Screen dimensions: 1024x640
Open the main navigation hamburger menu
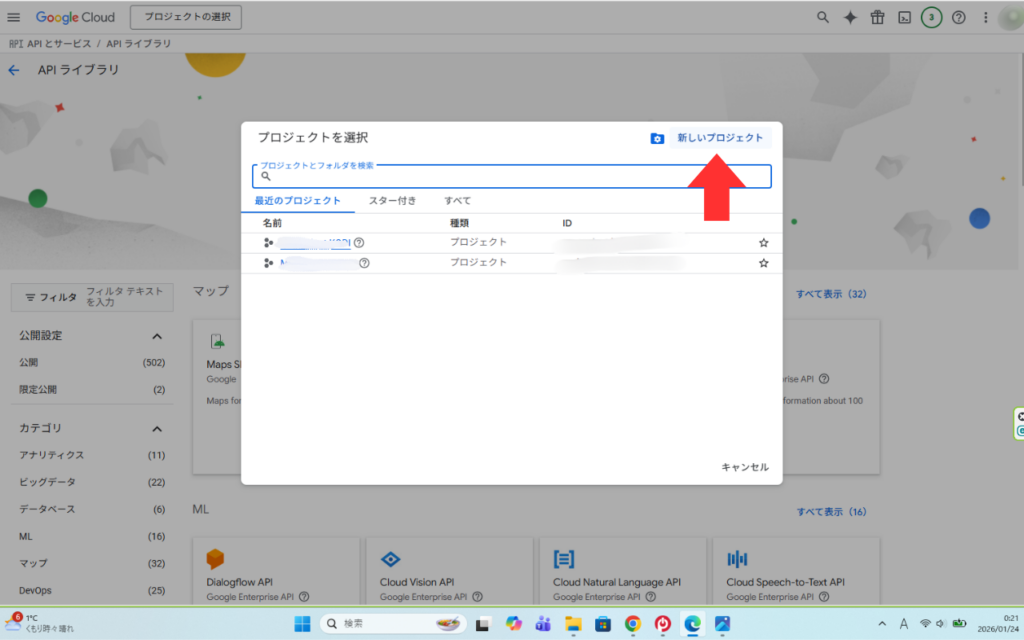pyautogui.click(x=14, y=17)
